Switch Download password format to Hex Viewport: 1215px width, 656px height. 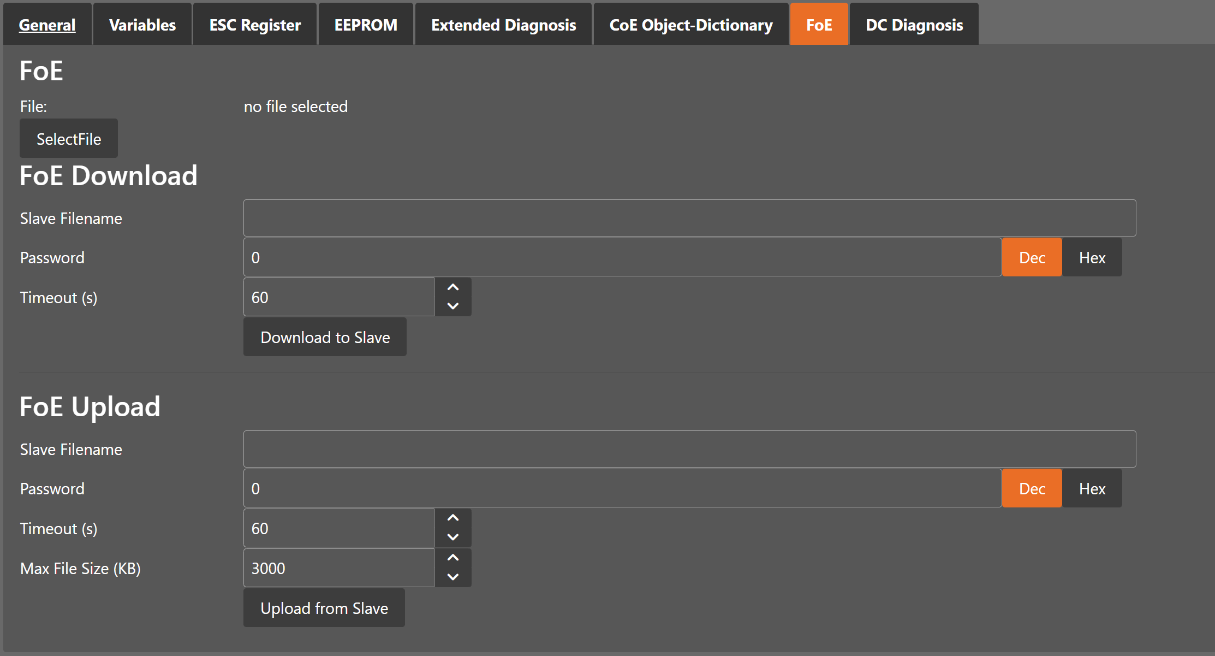pyautogui.click(x=1092, y=258)
